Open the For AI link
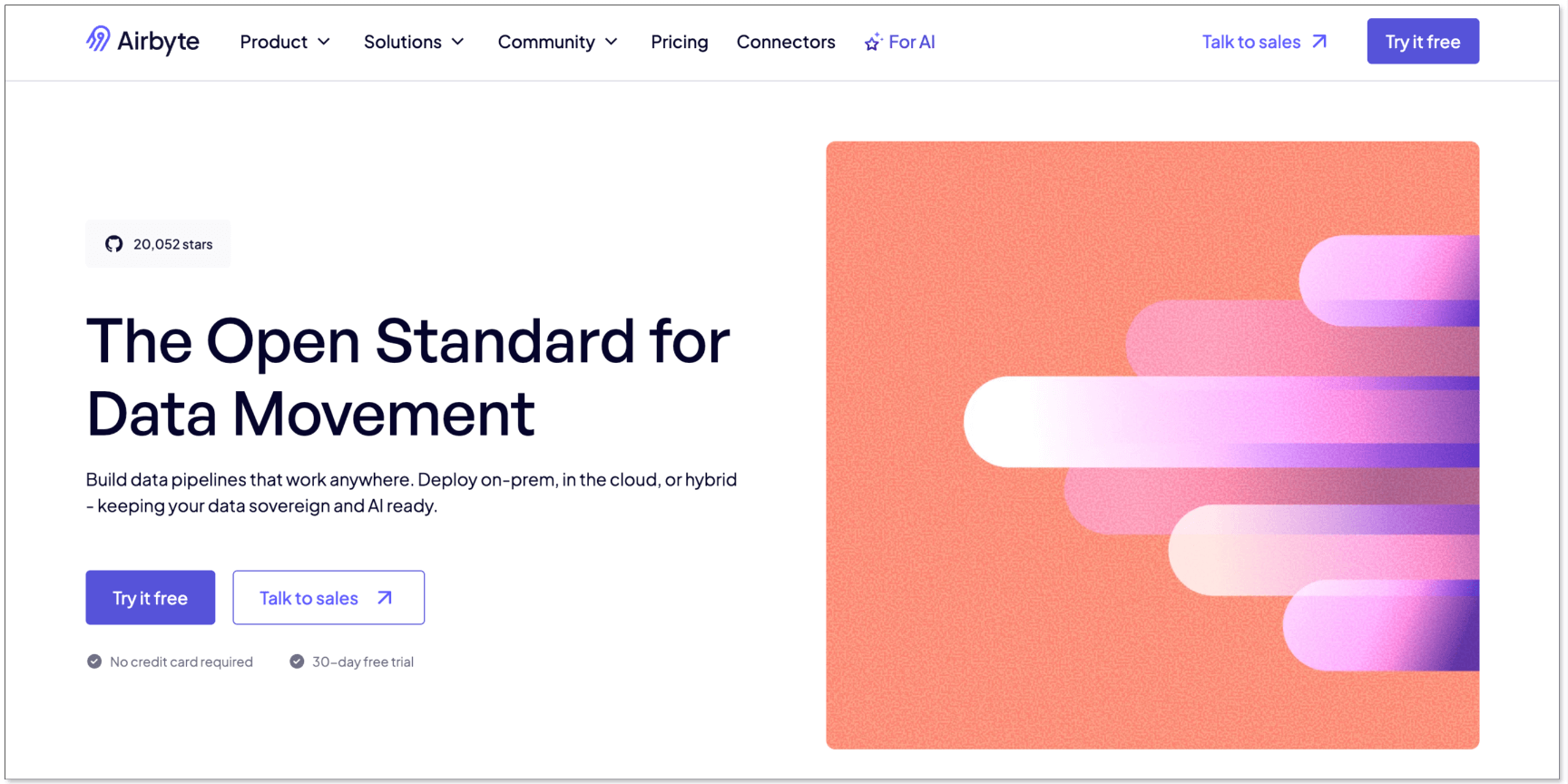The width and height of the screenshot is (1568, 784). (x=911, y=42)
